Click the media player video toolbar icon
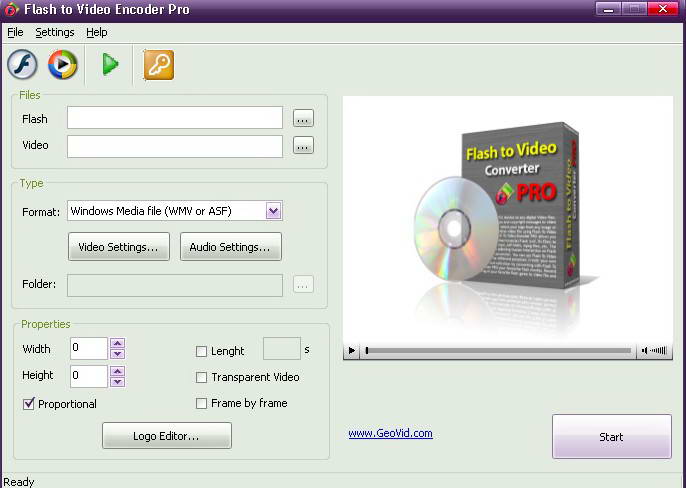686x488 pixels. 63,65
